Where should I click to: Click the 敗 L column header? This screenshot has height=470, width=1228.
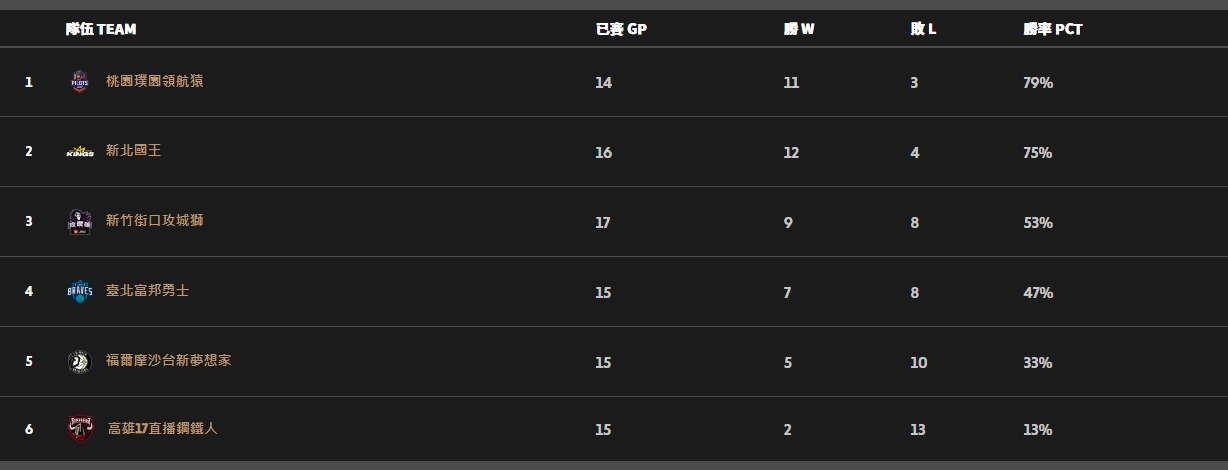(923, 29)
